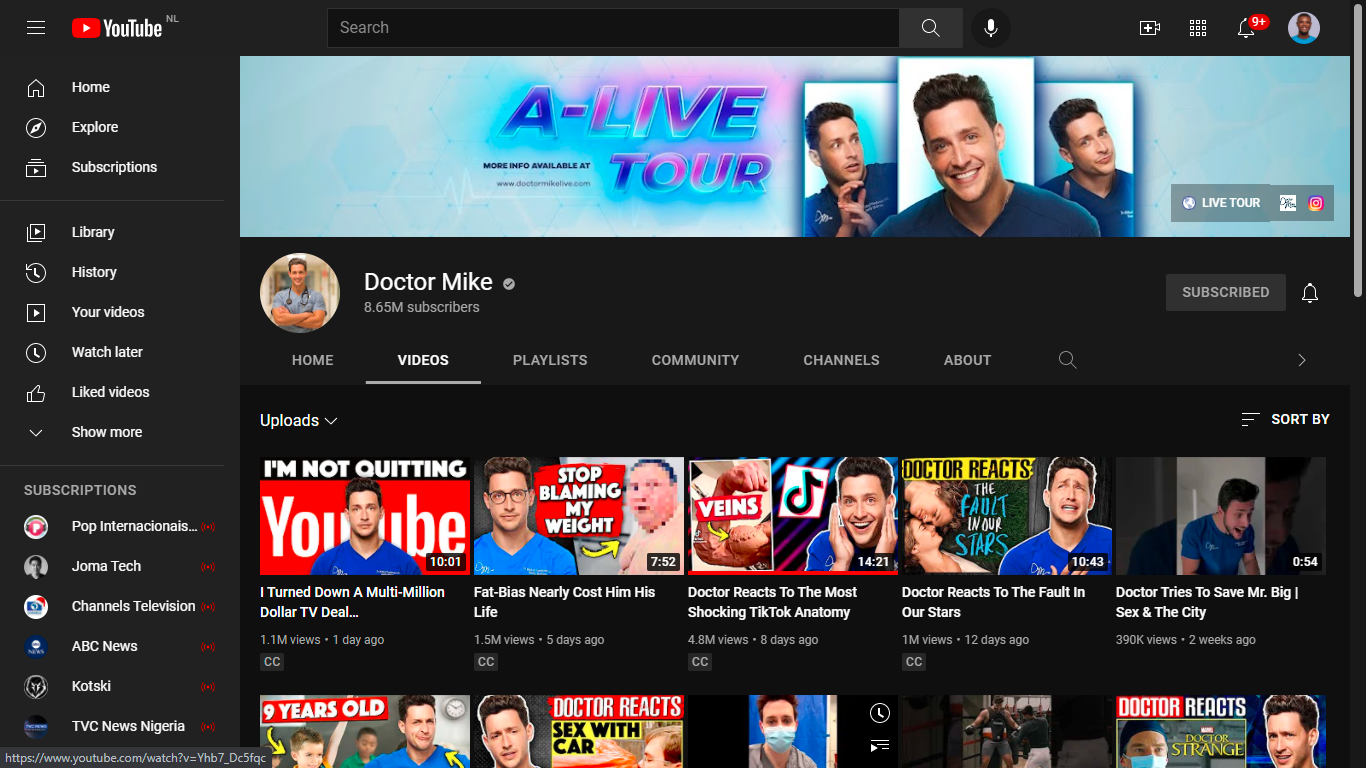Open the Library section
Screen dimensions: 1366x768
tap(112, 232)
